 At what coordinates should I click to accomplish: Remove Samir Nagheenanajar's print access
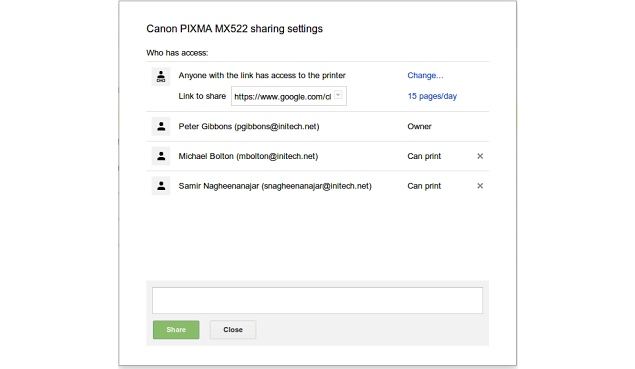[480, 186]
